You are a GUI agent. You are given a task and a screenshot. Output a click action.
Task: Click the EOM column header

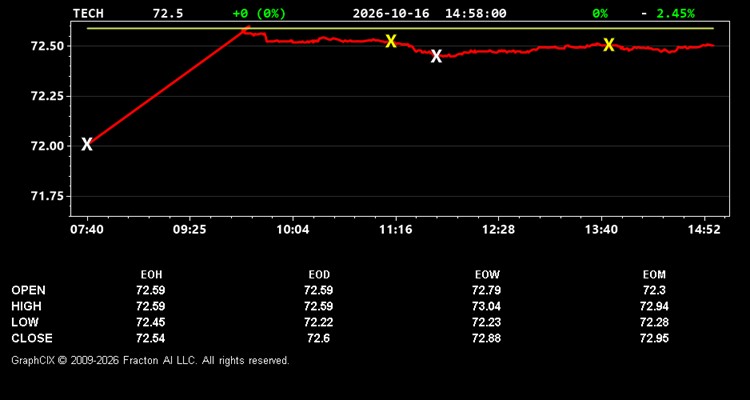pos(654,275)
